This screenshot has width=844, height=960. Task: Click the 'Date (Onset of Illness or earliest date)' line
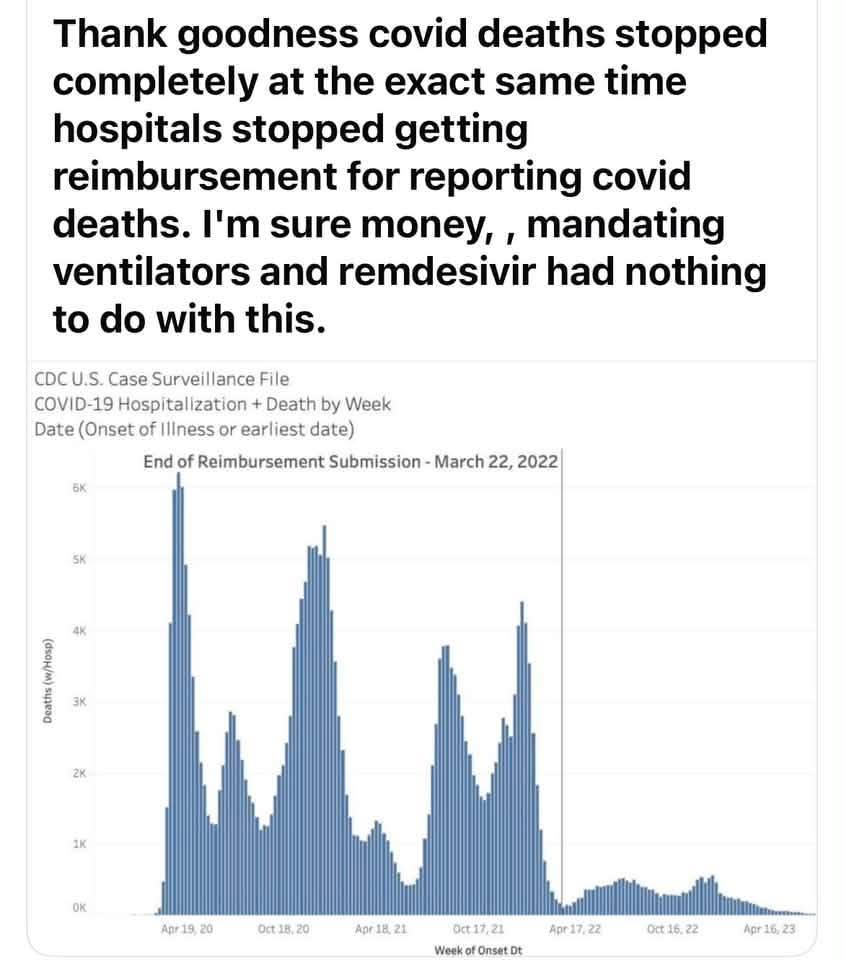(x=194, y=429)
